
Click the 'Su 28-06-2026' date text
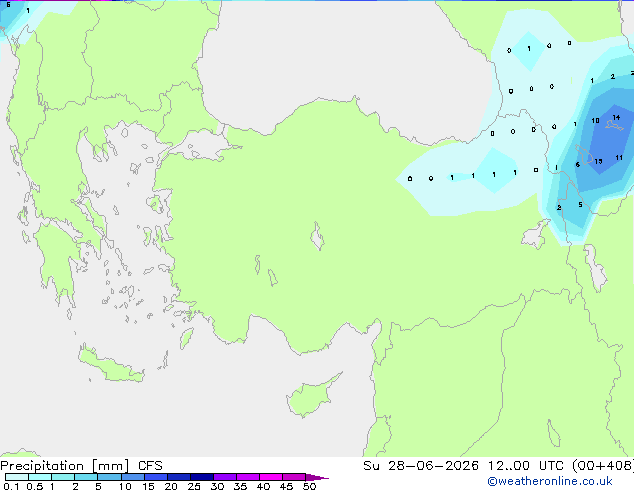(x=421, y=466)
